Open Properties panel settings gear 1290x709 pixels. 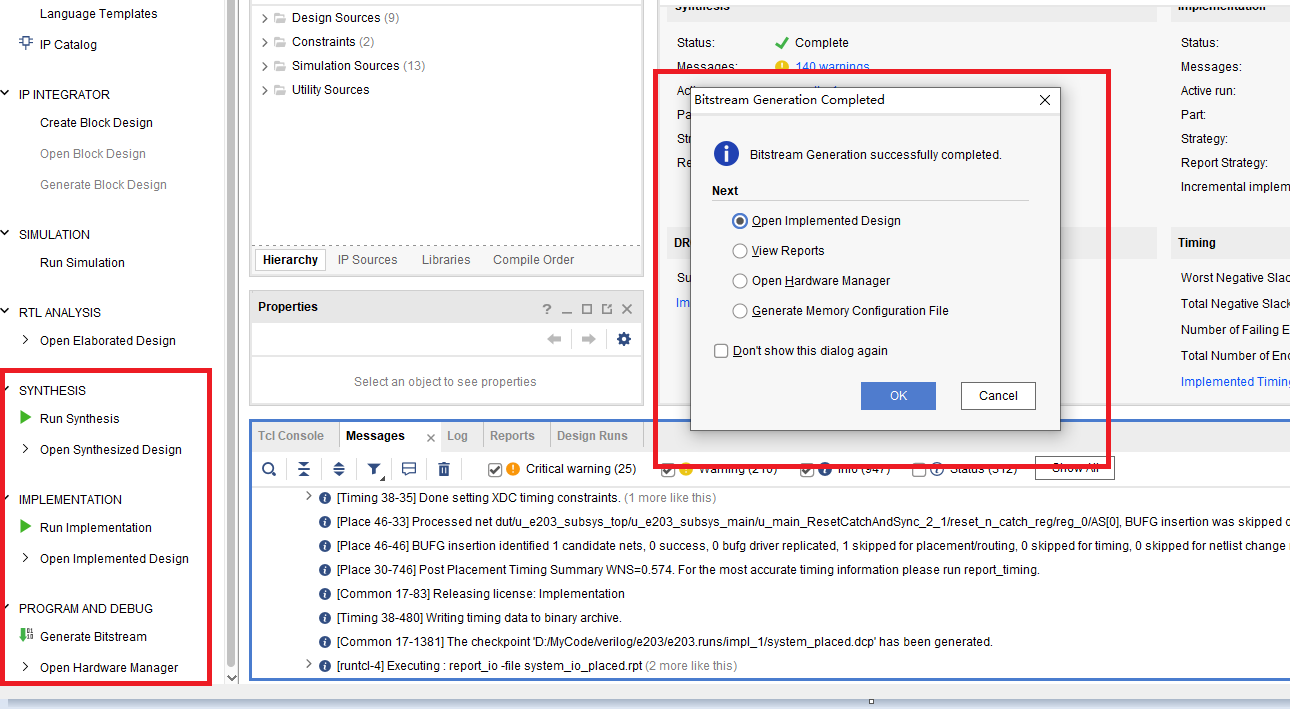click(624, 339)
